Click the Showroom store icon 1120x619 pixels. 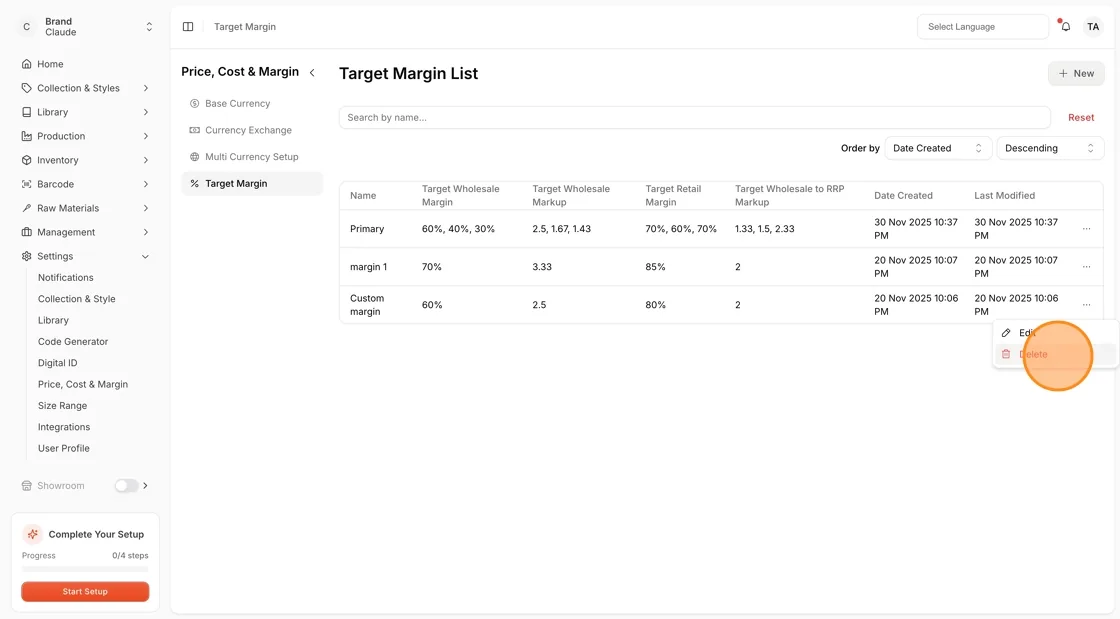26,485
